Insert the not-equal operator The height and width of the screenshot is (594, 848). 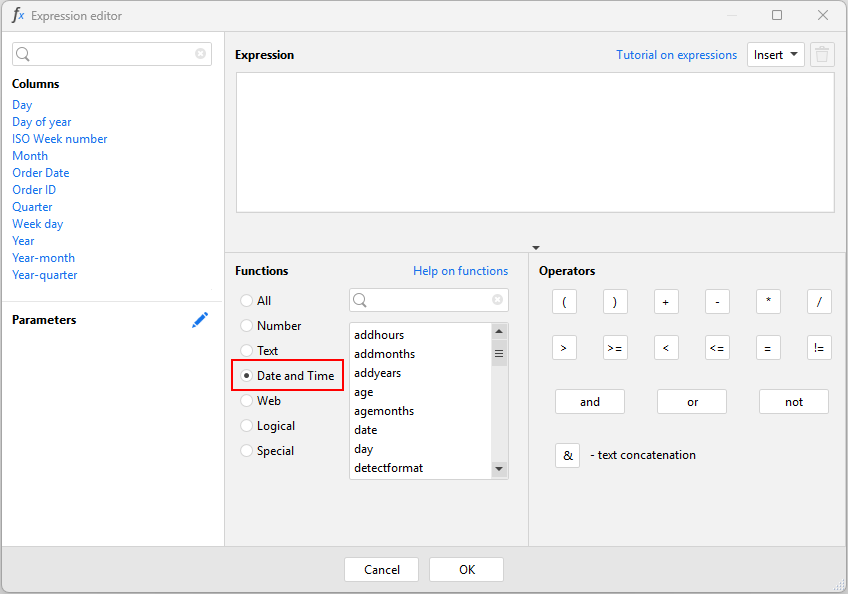click(819, 348)
